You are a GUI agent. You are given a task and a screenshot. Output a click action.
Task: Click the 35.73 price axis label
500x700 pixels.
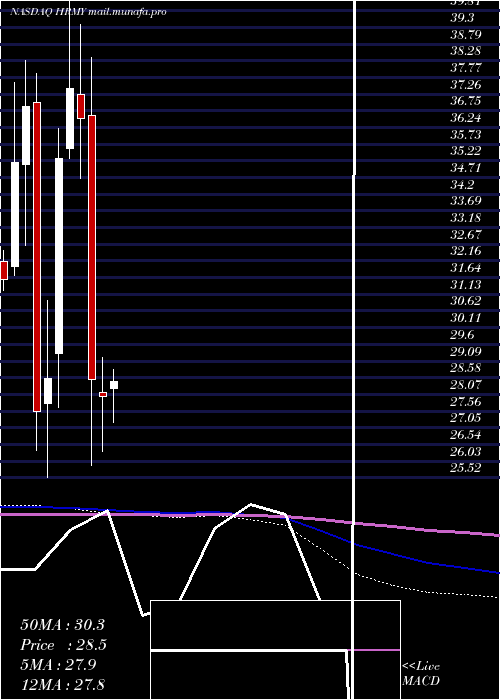(466, 134)
